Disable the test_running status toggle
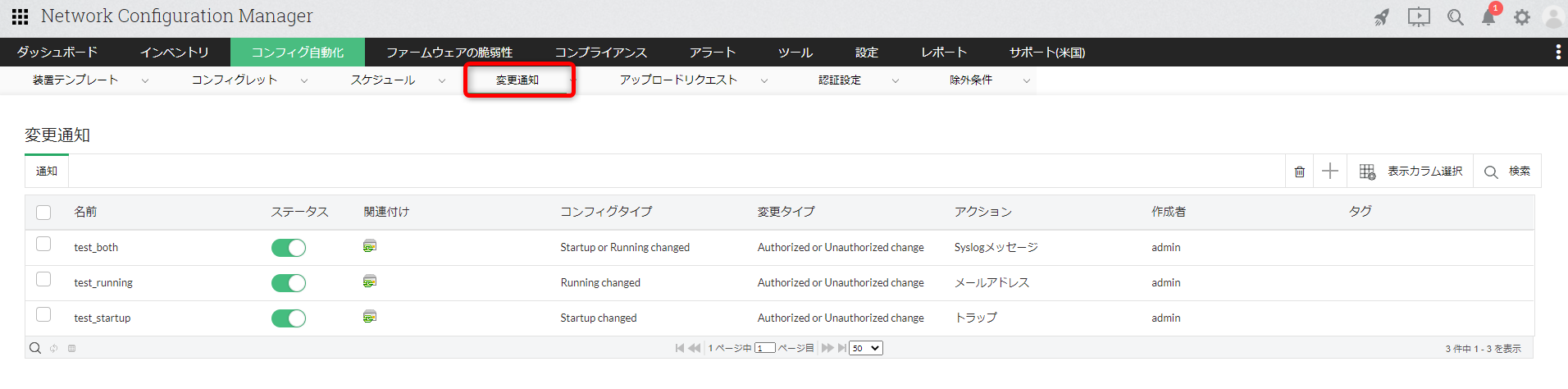 [x=289, y=283]
